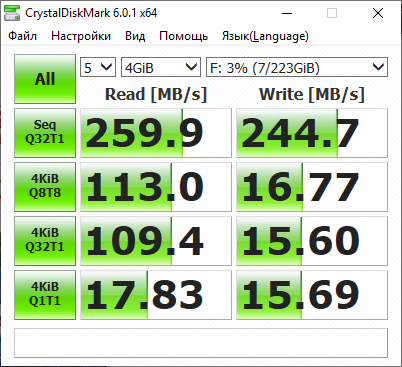The width and height of the screenshot is (402, 367).
Task: Run all benchmarks with the All button
Action: tap(45, 79)
